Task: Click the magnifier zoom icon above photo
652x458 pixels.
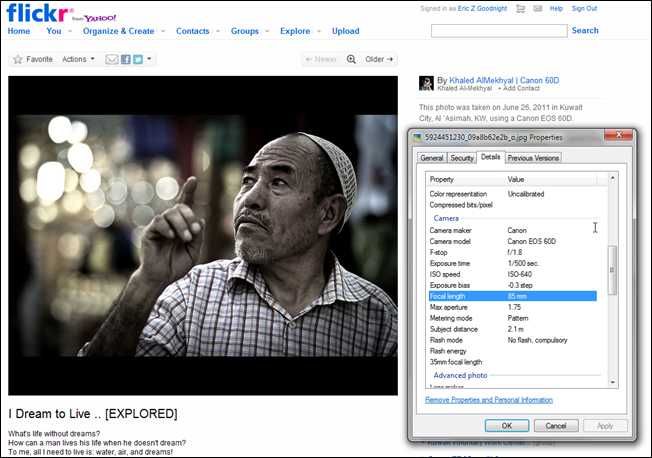Action: click(x=351, y=59)
